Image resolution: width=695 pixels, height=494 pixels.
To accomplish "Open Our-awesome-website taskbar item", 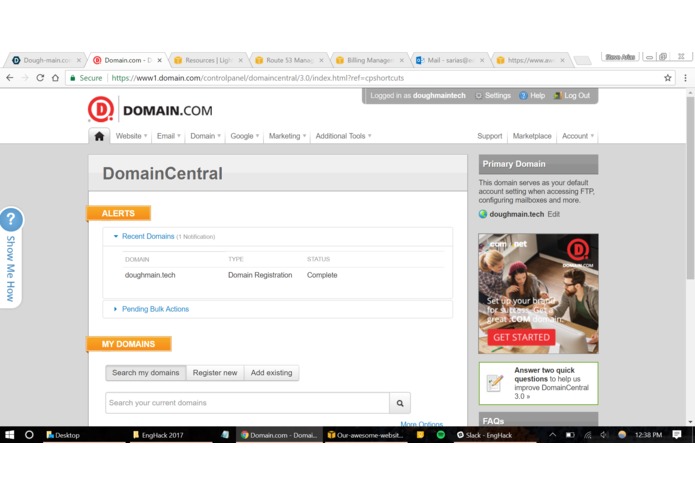I will click(x=365, y=435).
